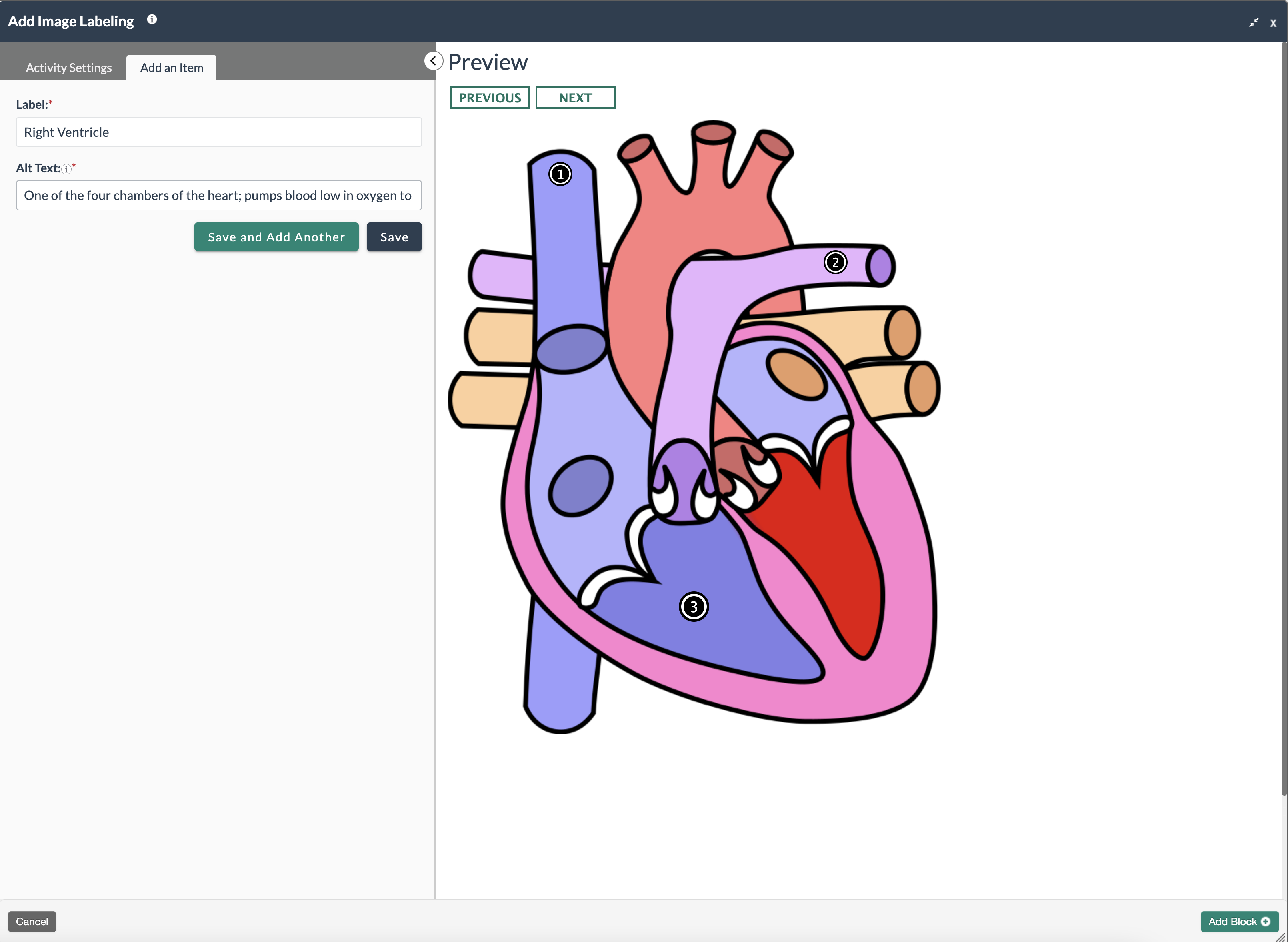The image size is (1288, 942).
Task: Select the Add an Item tab
Action: click(171, 68)
